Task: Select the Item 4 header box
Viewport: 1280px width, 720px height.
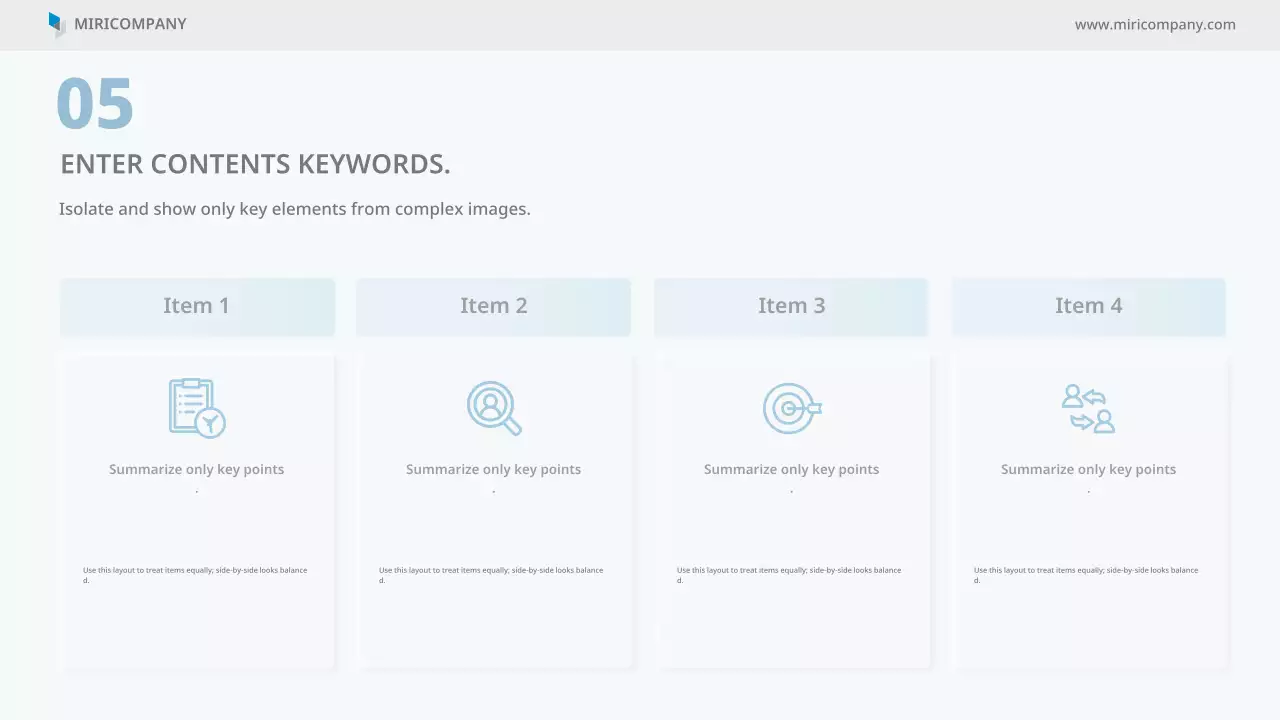Action: click(x=1088, y=306)
